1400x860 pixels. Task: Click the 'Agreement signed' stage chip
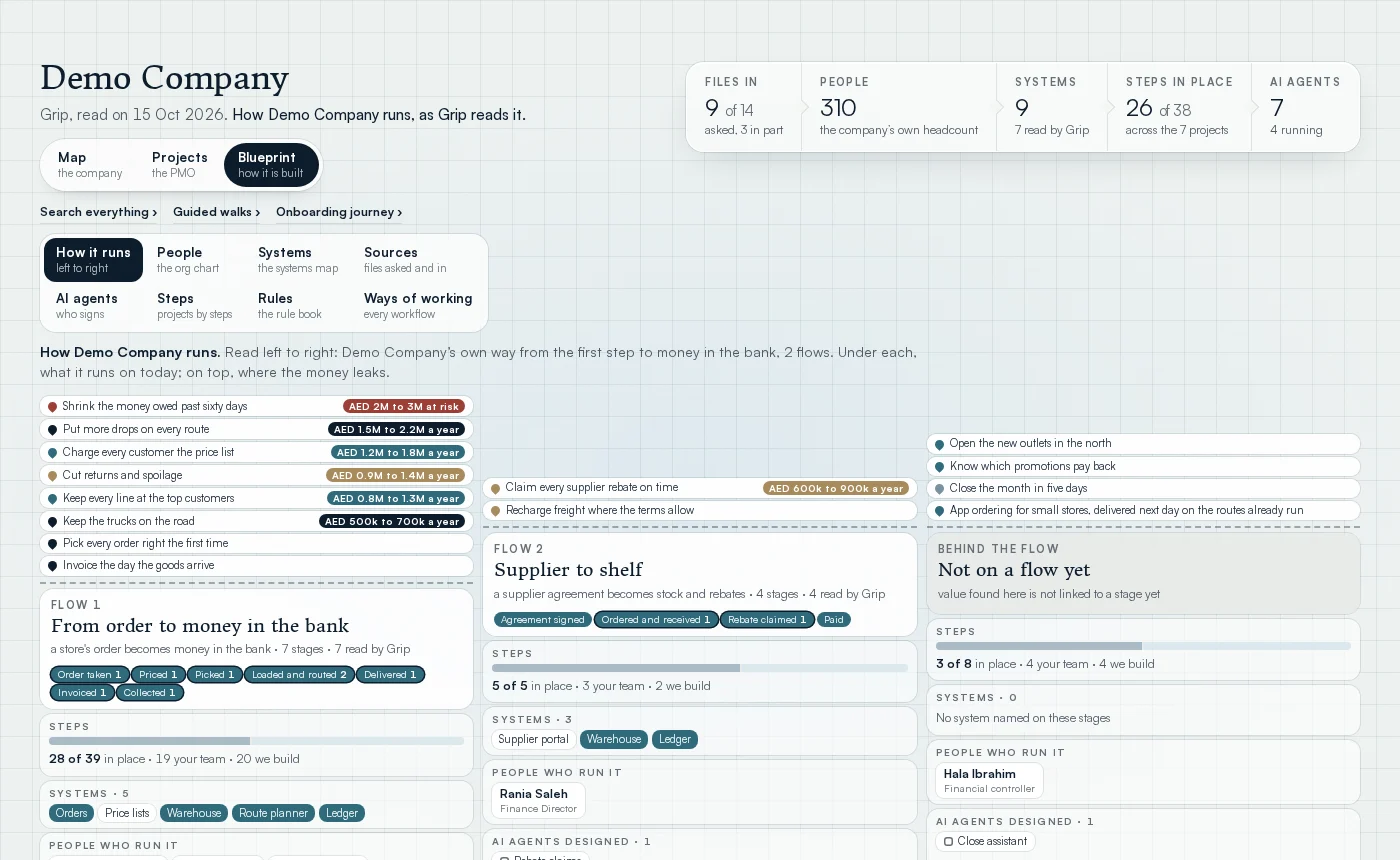tap(543, 620)
